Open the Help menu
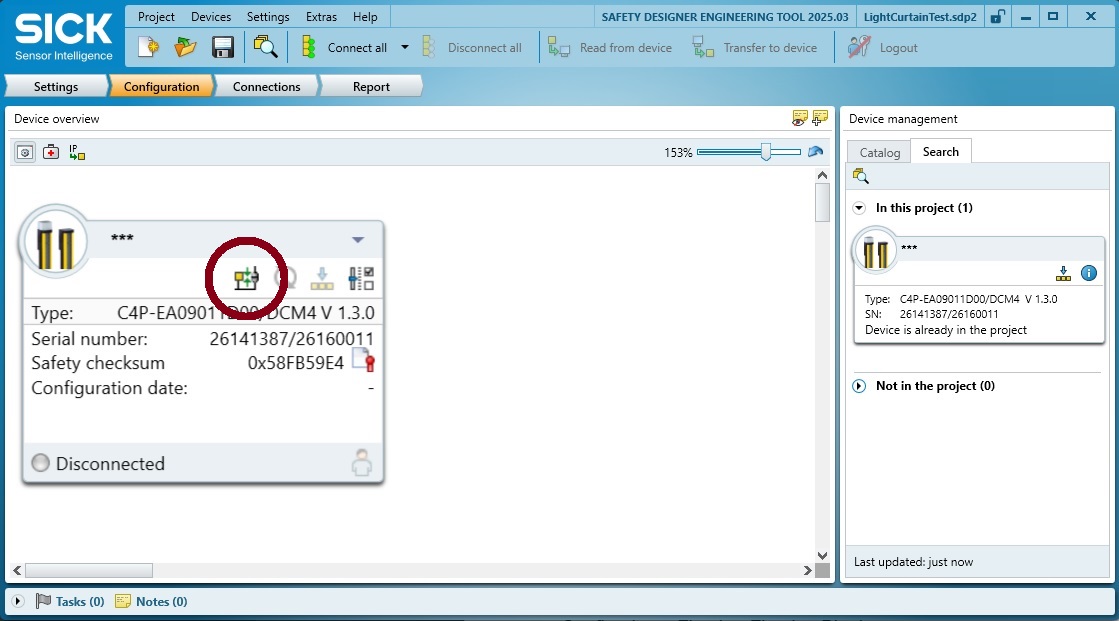 click(365, 16)
